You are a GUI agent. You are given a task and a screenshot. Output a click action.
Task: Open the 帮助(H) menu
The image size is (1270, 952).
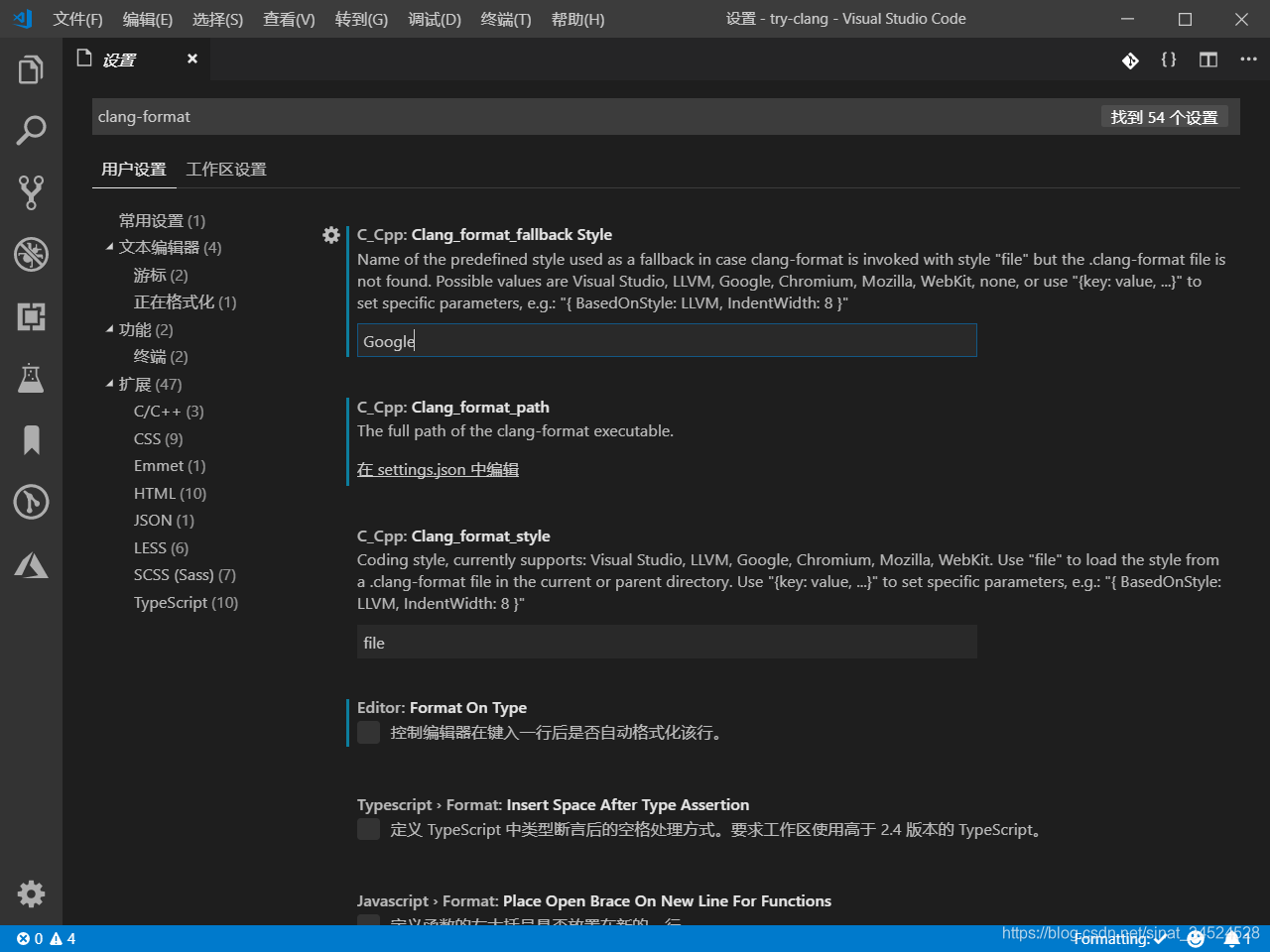tap(577, 19)
